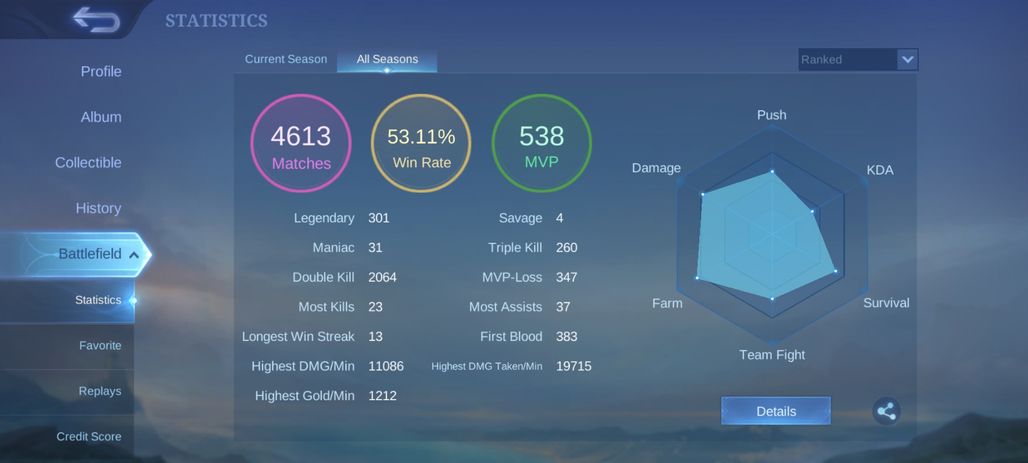Open the History menu item
The image size is (1028, 463).
point(98,208)
